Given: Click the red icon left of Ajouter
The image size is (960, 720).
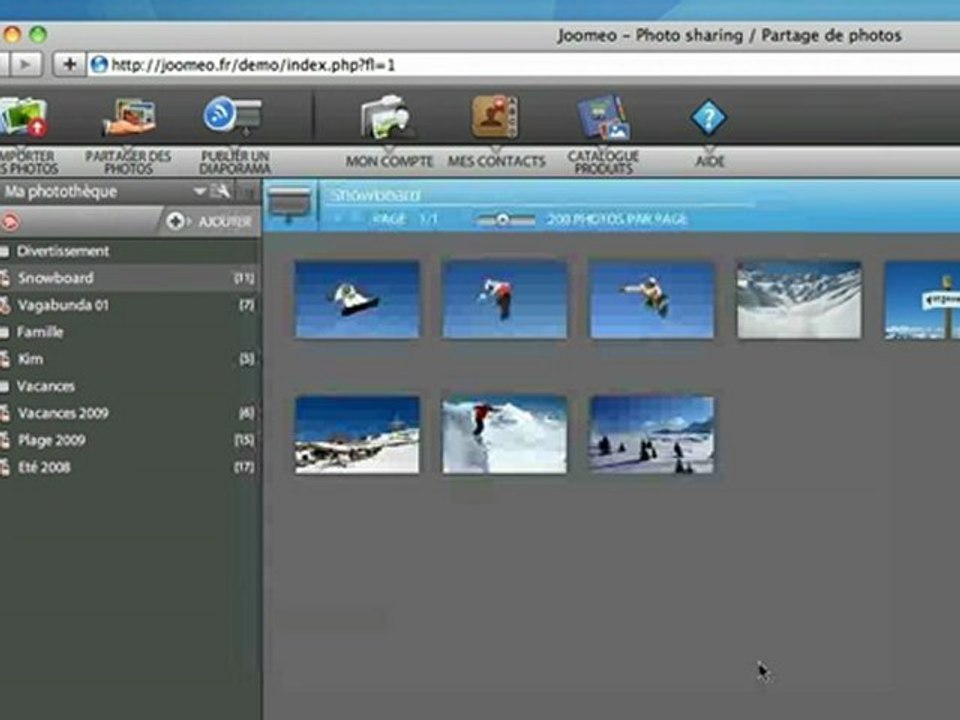Looking at the screenshot, I should 9,222.
